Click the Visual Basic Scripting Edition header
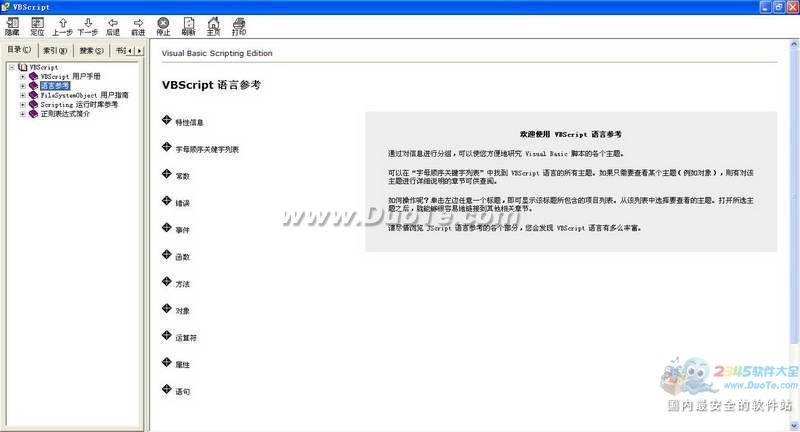 (x=217, y=53)
